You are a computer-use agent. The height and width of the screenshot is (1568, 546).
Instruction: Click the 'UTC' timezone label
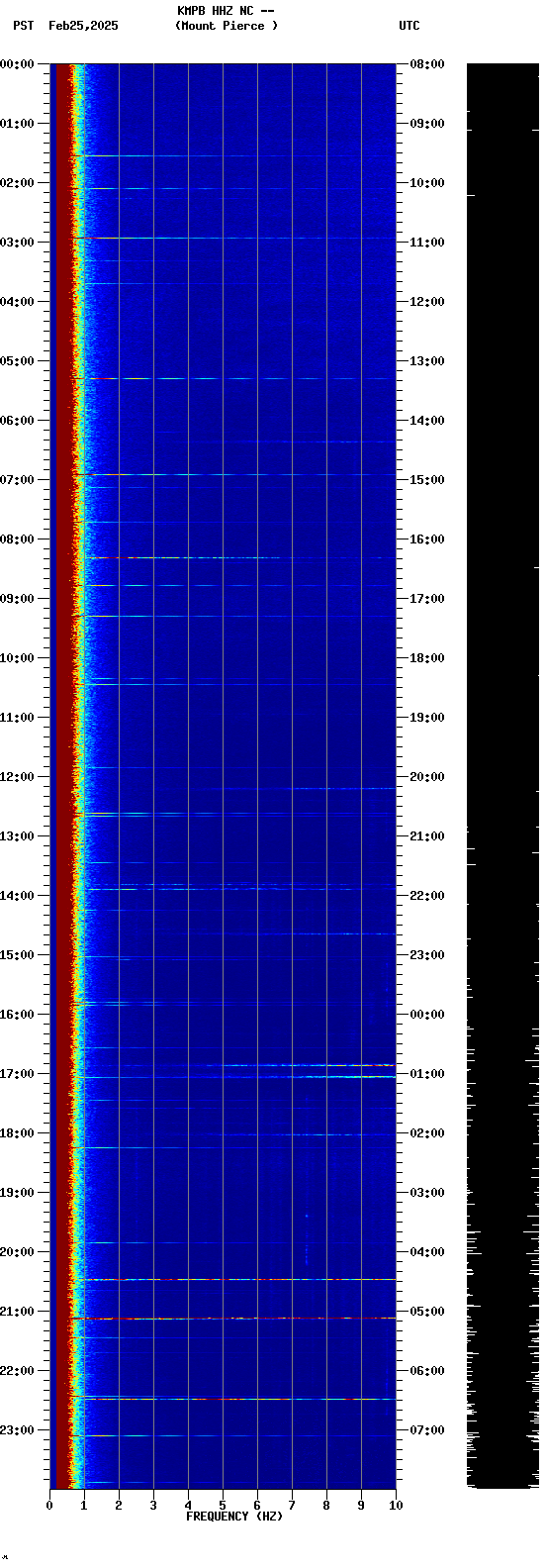point(409,26)
